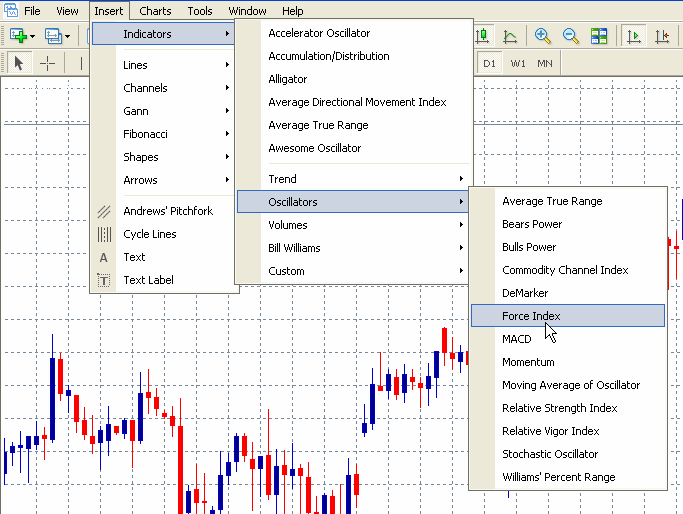The image size is (683, 514).
Task: Expand the Indicators submenu
Action: (x=164, y=34)
